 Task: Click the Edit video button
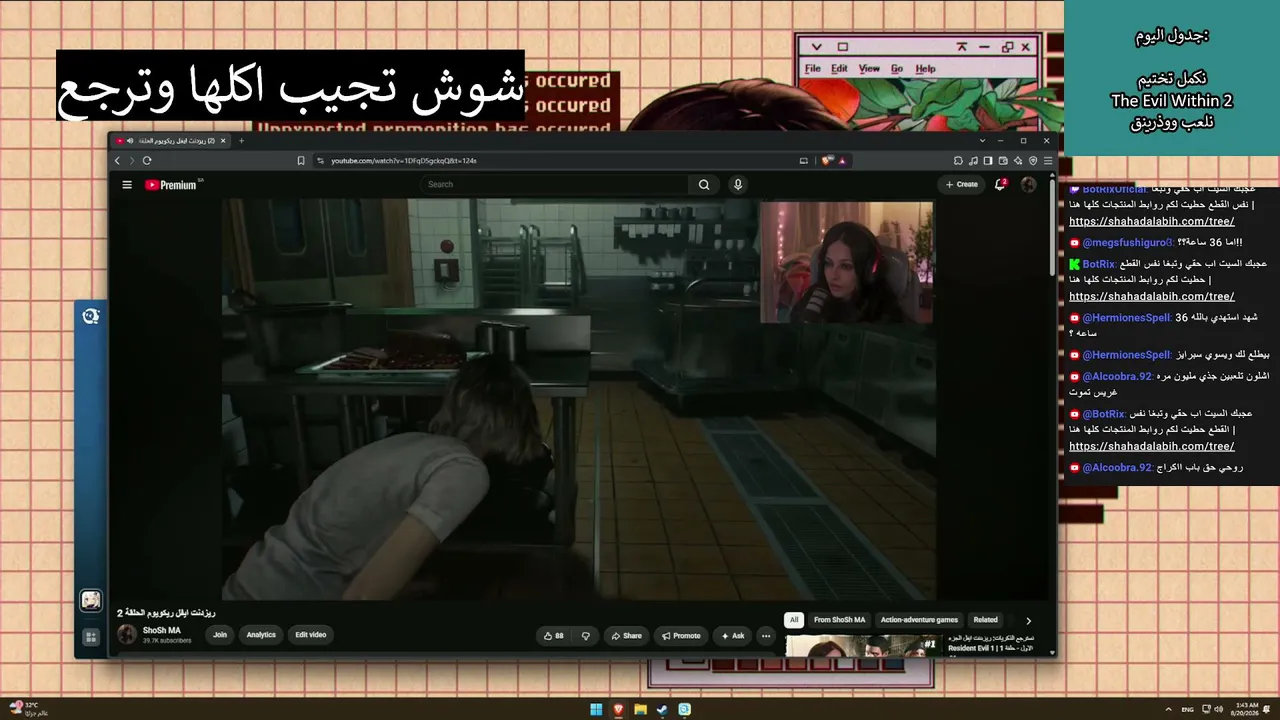point(310,635)
